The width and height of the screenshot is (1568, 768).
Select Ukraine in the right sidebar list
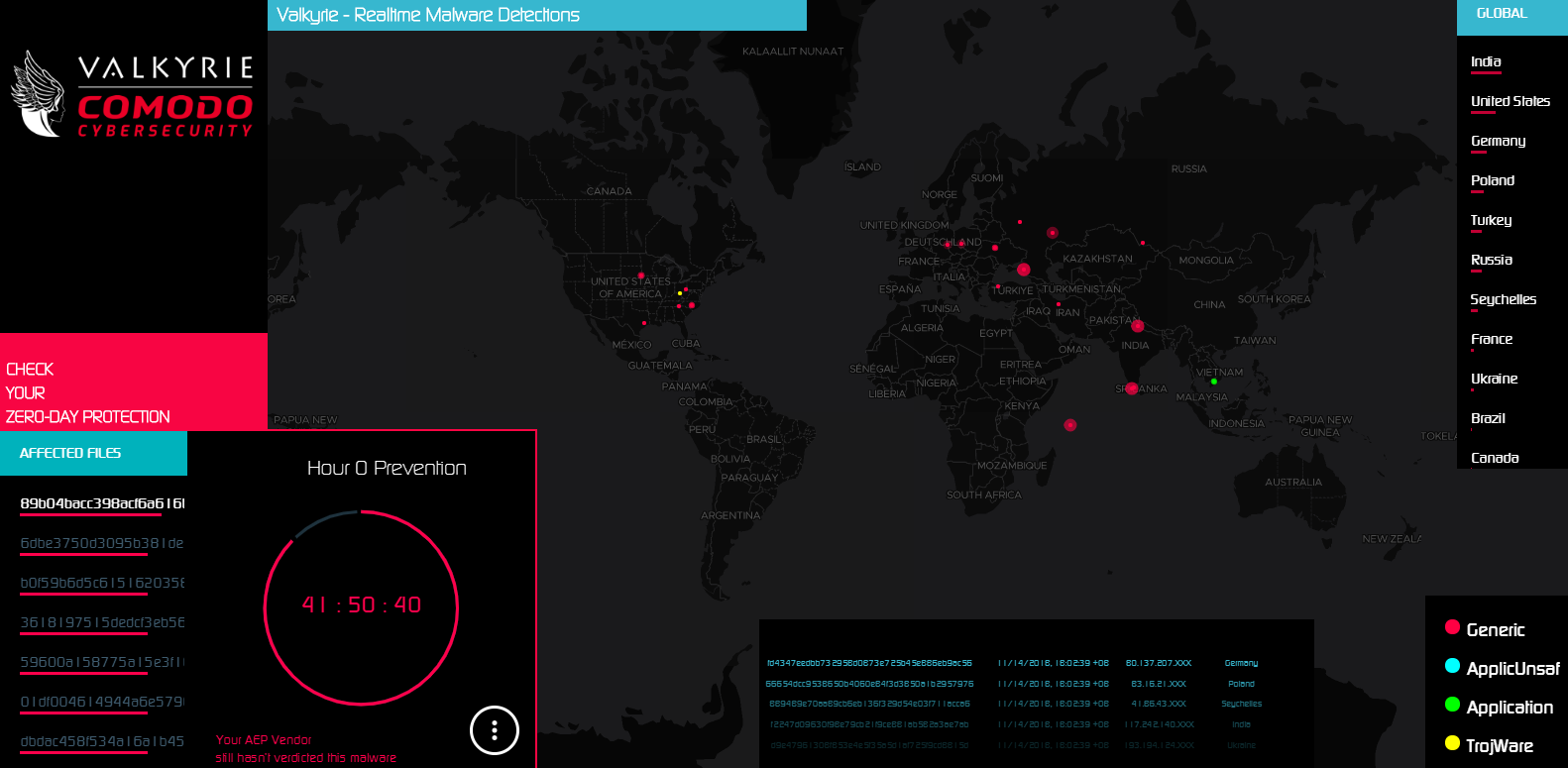point(1495,379)
